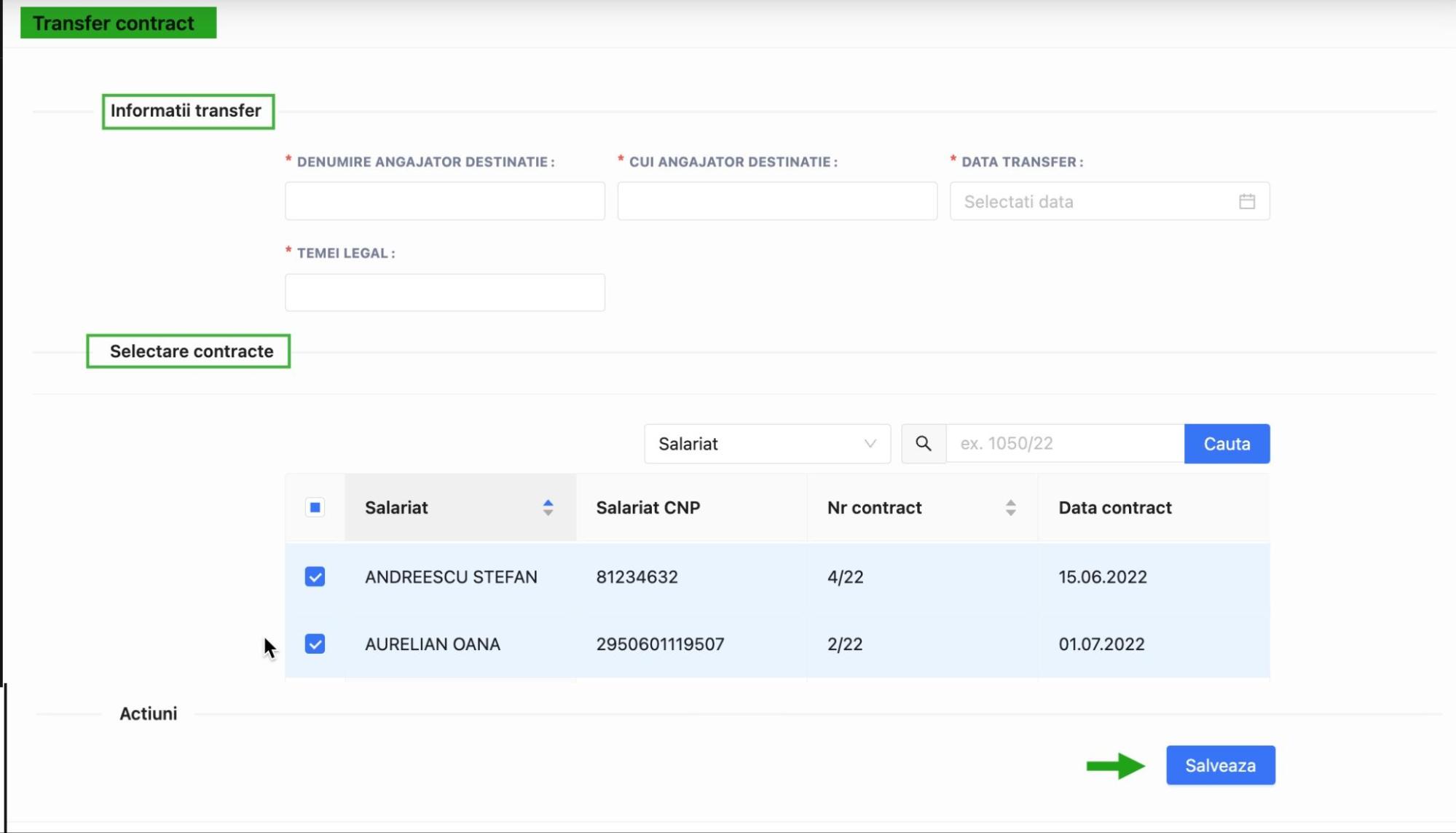Click the Actiuni section heading
The height and width of the screenshot is (833, 1456).
(149, 713)
